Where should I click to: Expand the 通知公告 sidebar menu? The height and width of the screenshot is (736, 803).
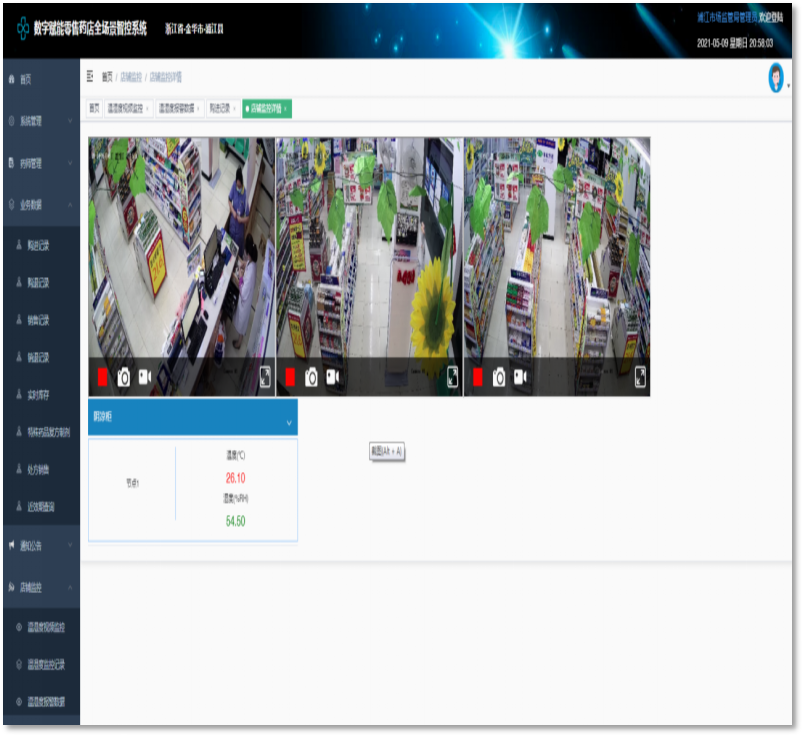pyautogui.click(x=40, y=546)
